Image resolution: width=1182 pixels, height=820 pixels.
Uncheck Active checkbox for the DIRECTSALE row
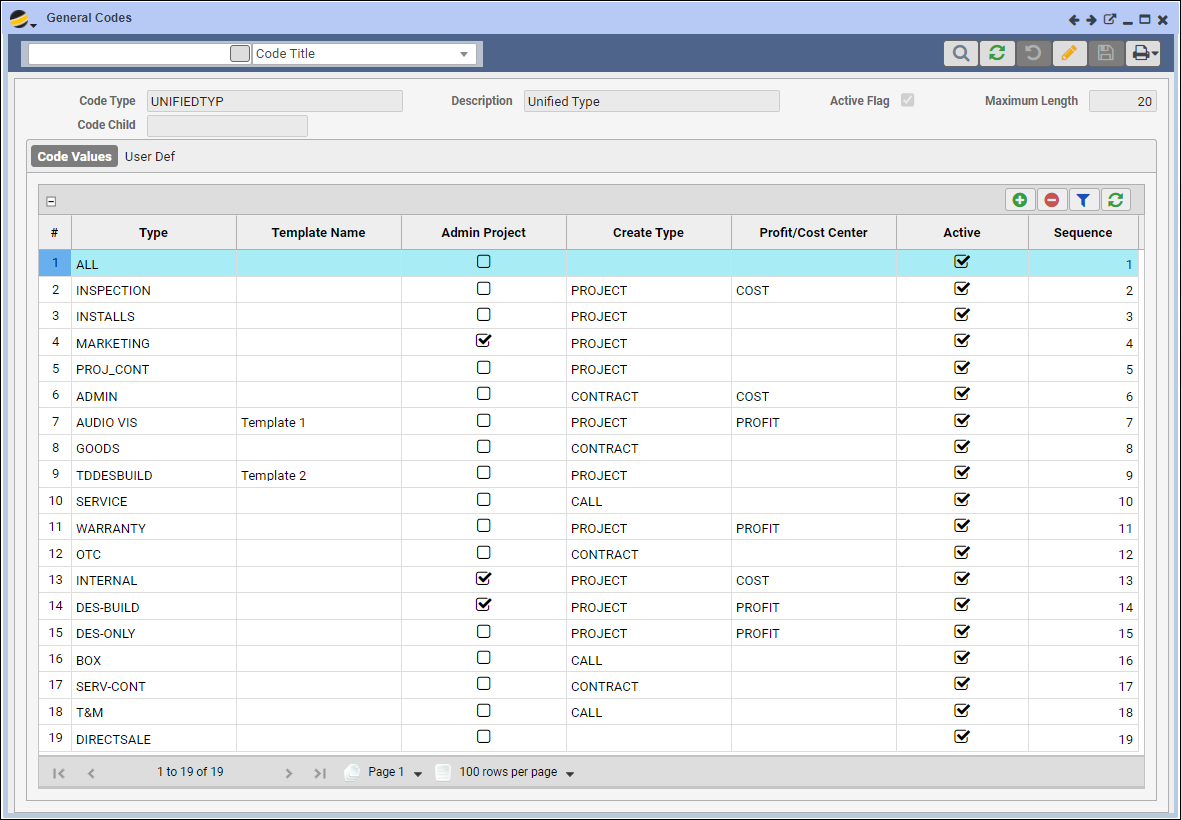(962, 737)
